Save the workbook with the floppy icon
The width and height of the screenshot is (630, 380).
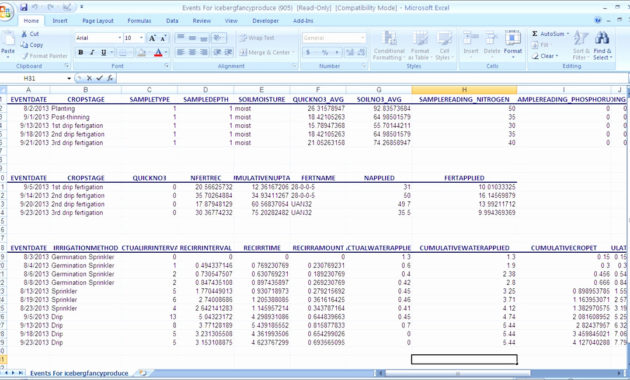pyautogui.click(x=24, y=7)
